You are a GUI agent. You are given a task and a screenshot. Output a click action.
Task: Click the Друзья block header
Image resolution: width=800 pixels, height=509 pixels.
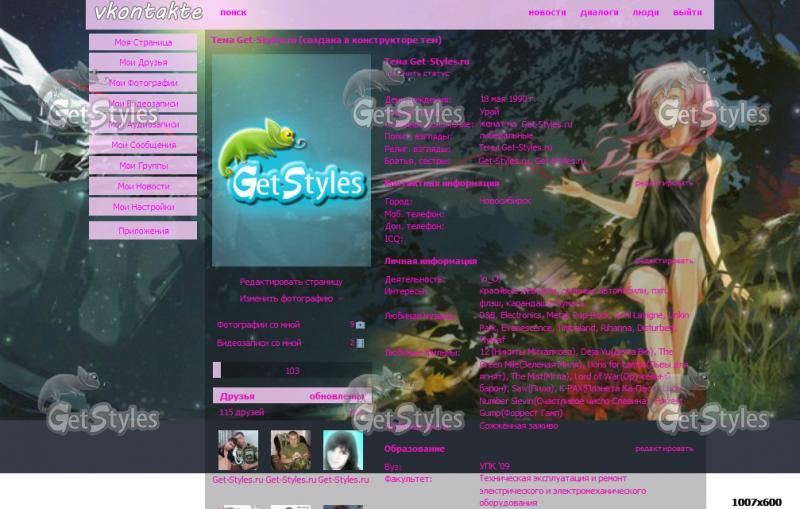tap(292, 396)
